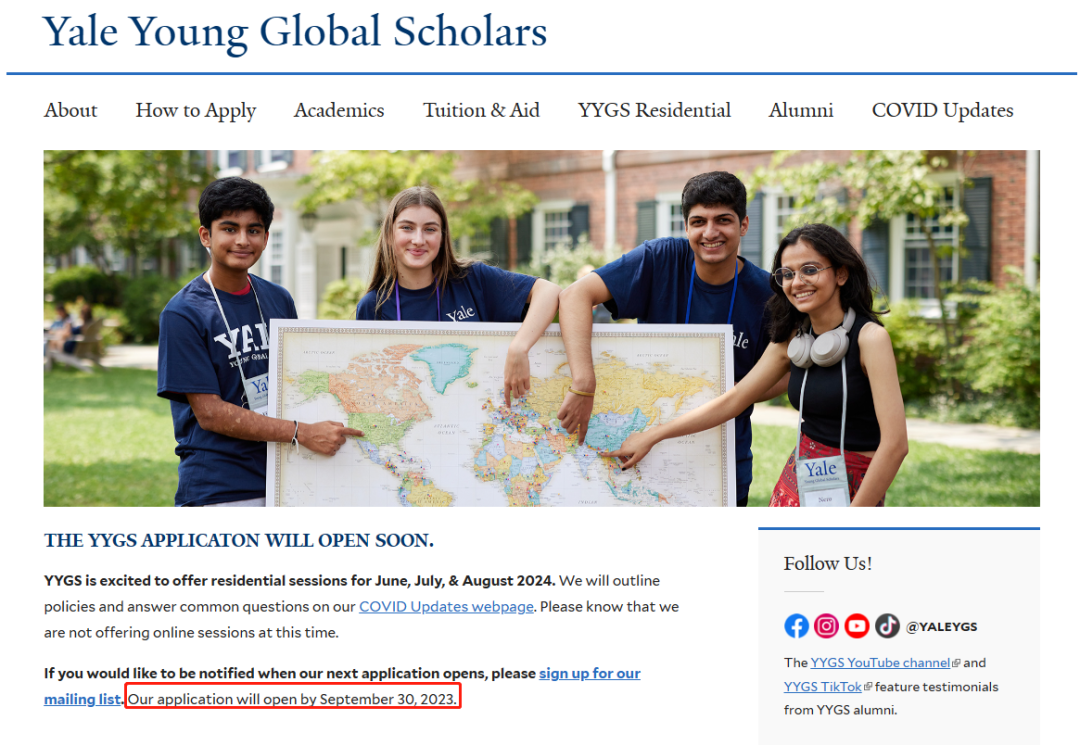This screenshot has height=745, width=1080.
Task: Click the students-with-world-map banner photo
Action: tap(541, 328)
